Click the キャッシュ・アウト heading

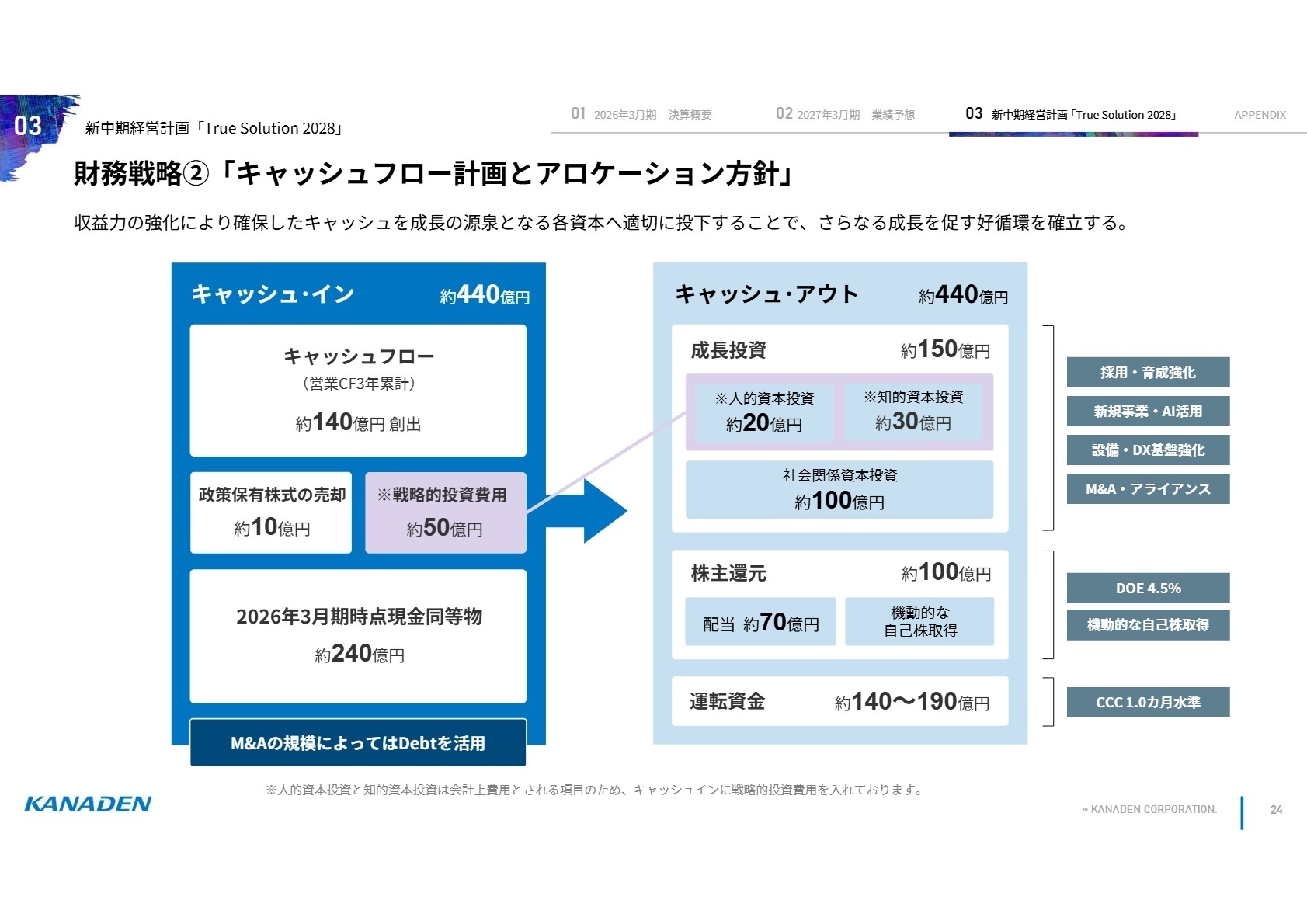[x=767, y=294]
